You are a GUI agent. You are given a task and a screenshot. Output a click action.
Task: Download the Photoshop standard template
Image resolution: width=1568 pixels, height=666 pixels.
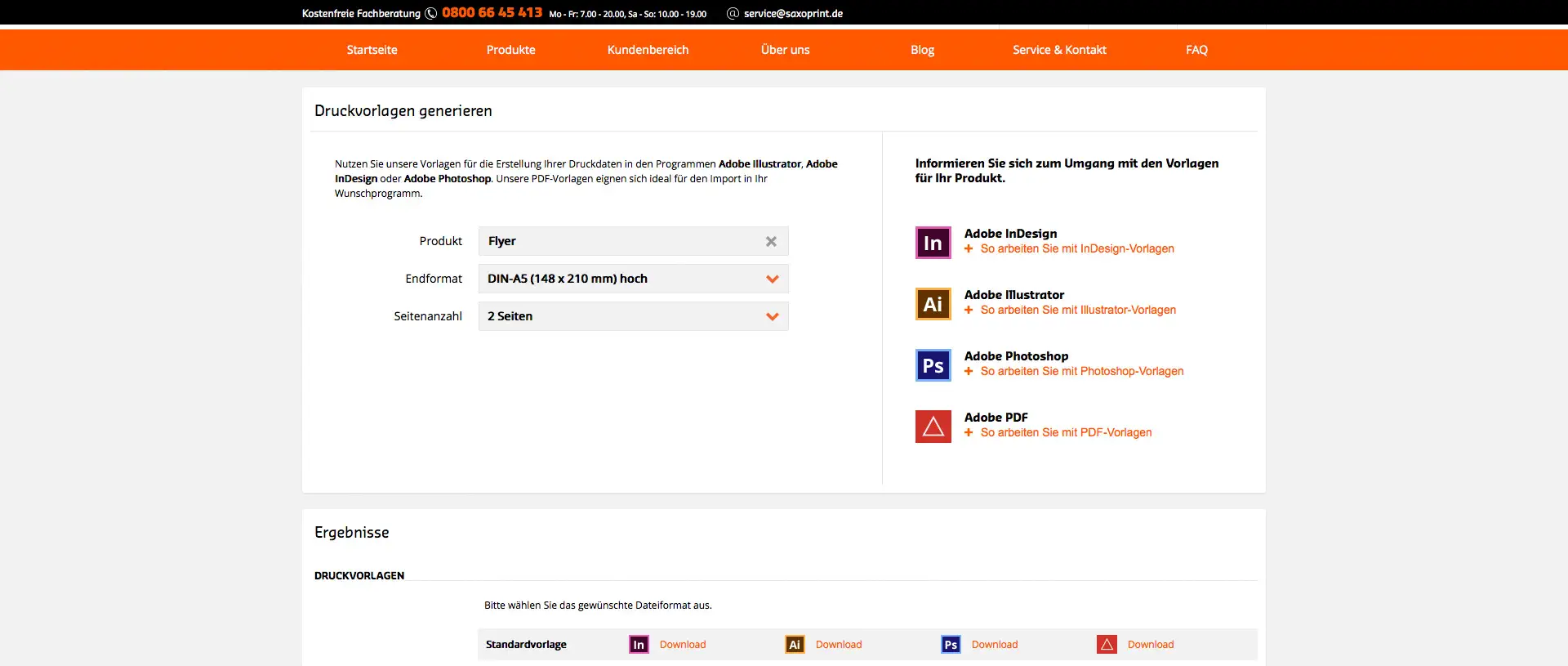point(994,645)
